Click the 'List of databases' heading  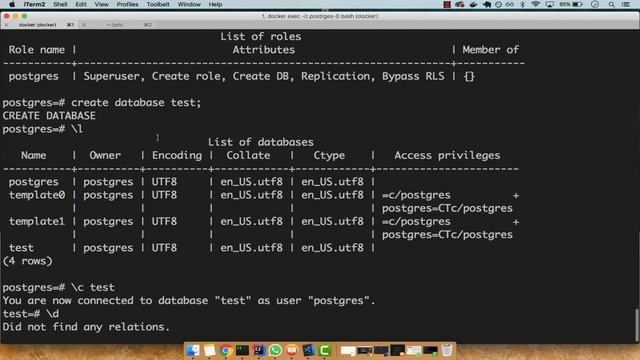coord(260,142)
